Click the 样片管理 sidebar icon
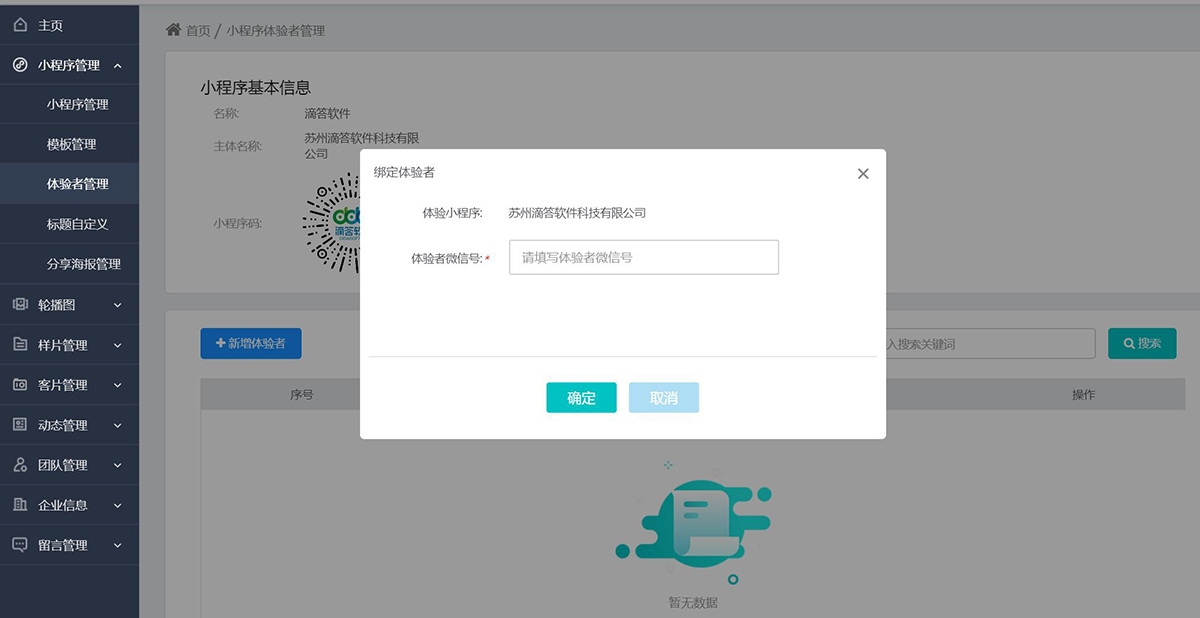1200x618 pixels. [20, 345]
